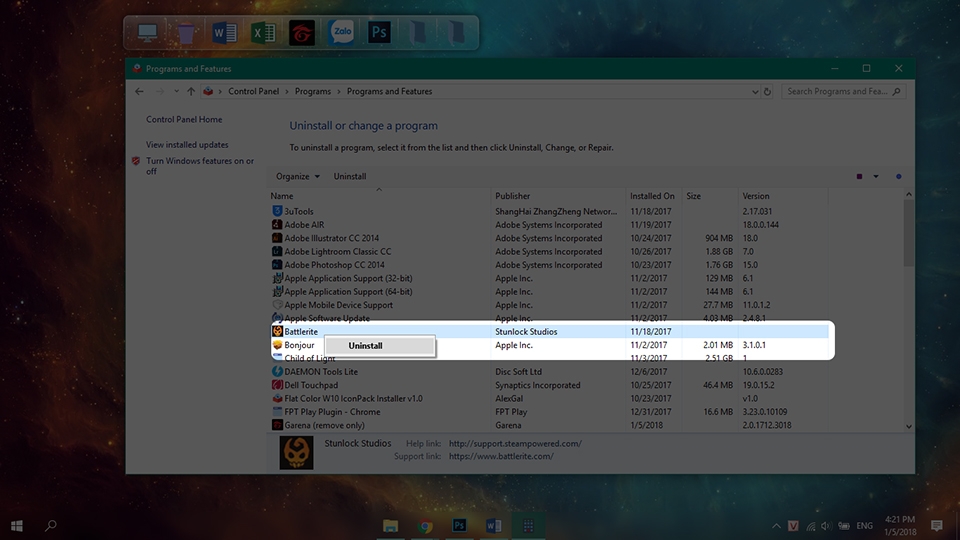
Task: Open View installed updates link
Action: point(187,144)
